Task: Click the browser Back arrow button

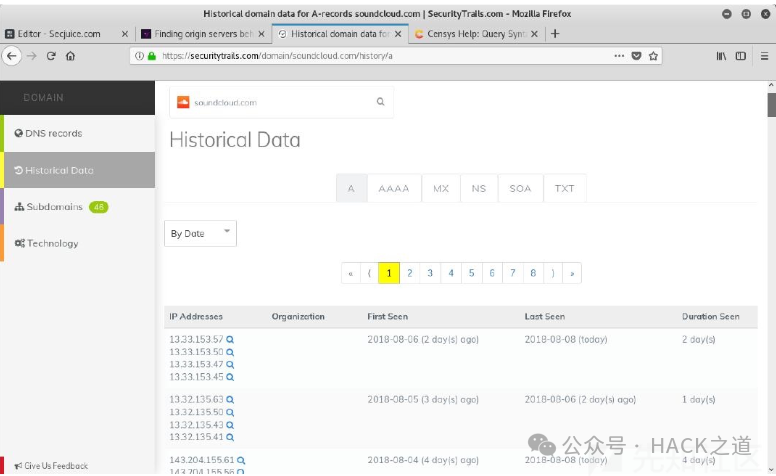Action: coord(12,56)
